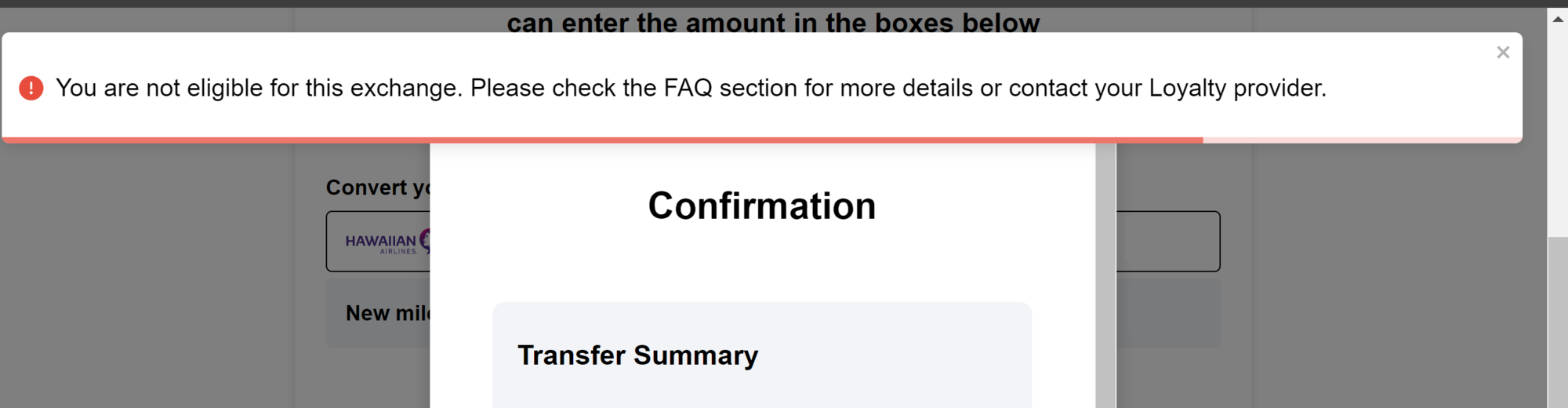The height and width of the screenshot is (408, 1568).
Task: Click the page scrollbar up arrow
Action: (x=1557, y=19)
